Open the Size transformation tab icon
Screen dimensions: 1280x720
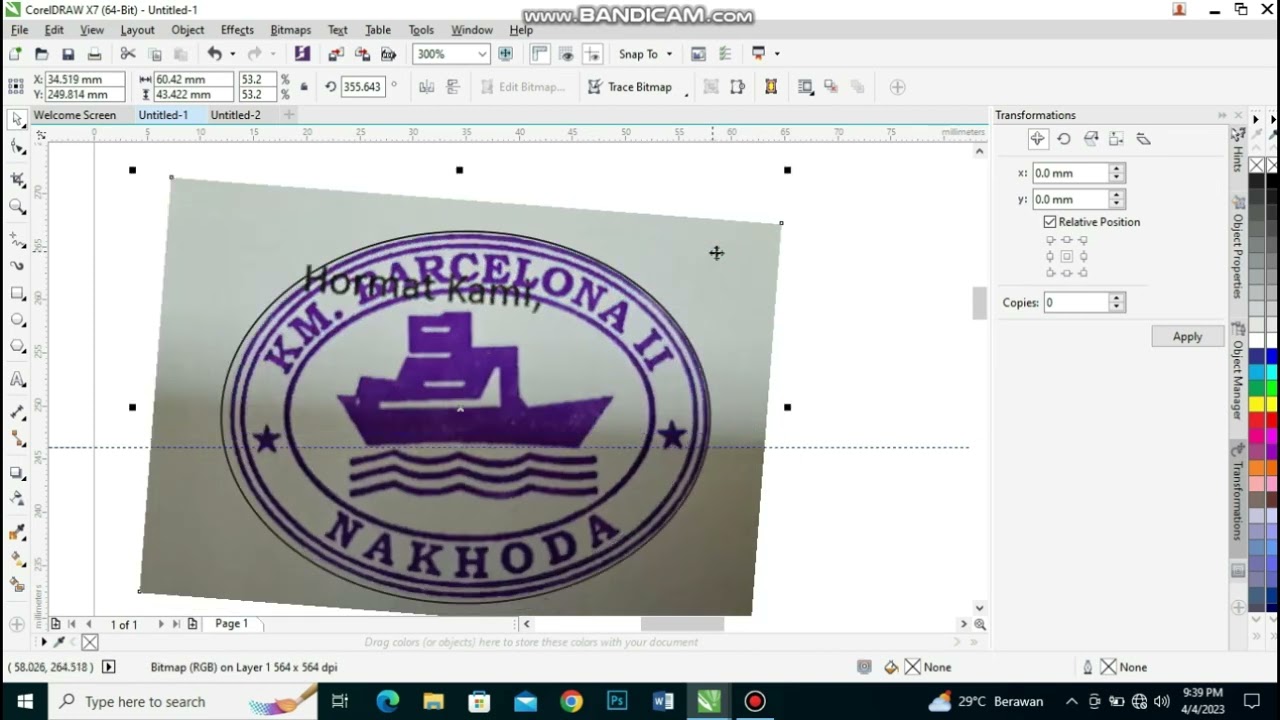point(1117,139)
